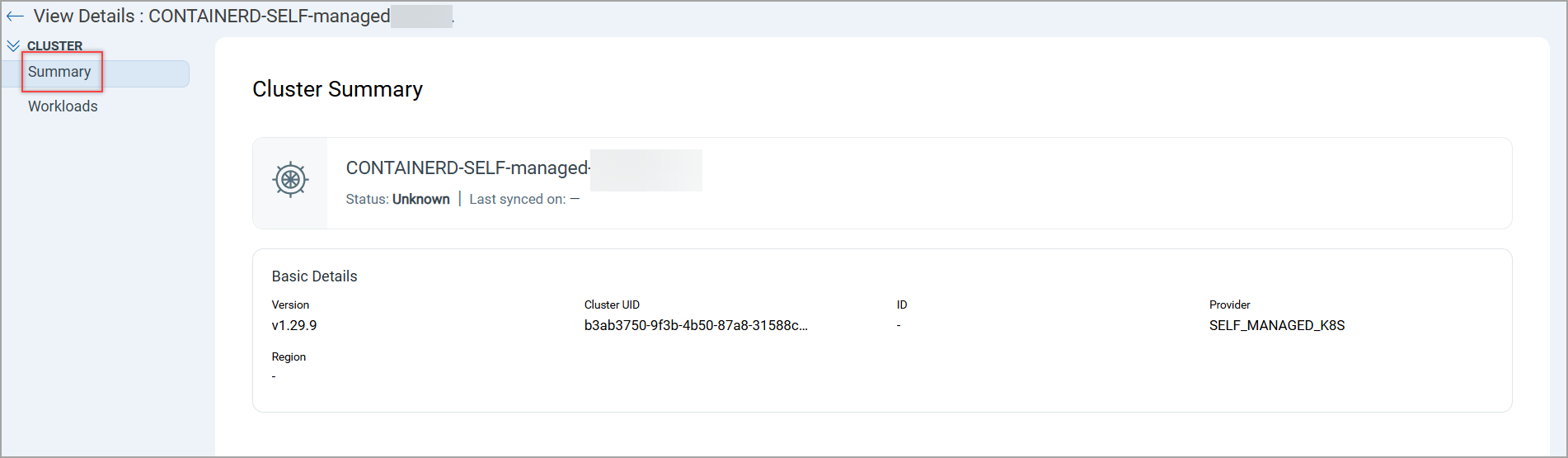Screen dimensions: 1568x458
Task: Click the back arrow next to View Details
Action: pyautogui.click(x=15, y=17)
